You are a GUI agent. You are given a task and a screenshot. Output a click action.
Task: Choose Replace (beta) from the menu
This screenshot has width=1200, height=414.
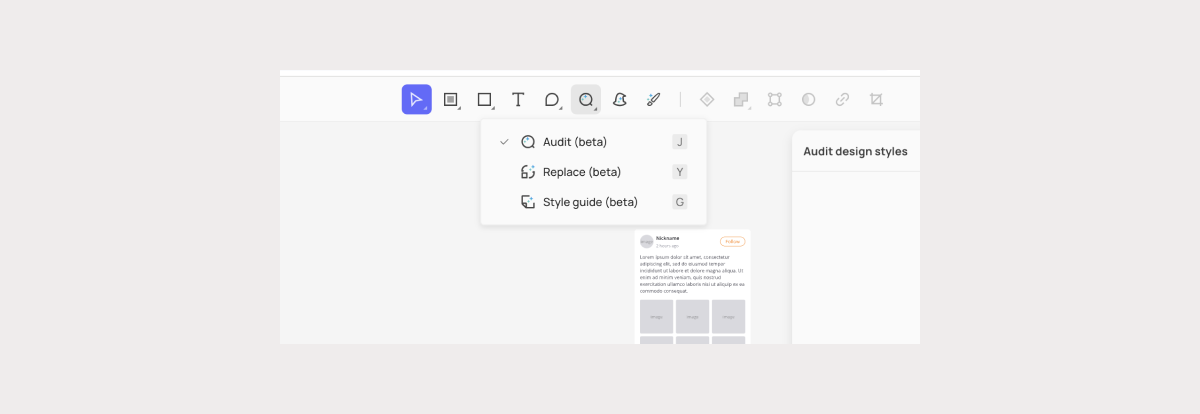coord(581,172)
